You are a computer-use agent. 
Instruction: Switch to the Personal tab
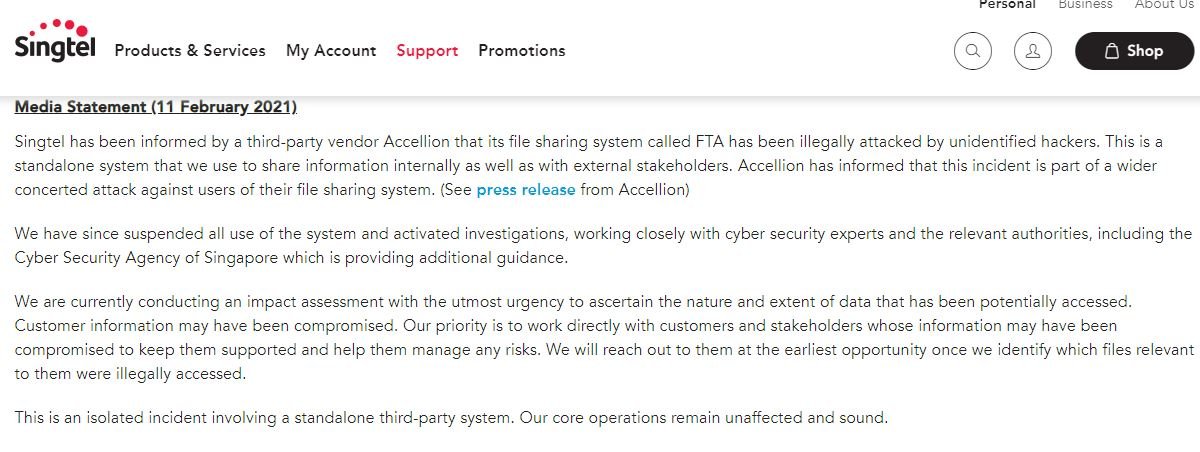pos(1007,4)
